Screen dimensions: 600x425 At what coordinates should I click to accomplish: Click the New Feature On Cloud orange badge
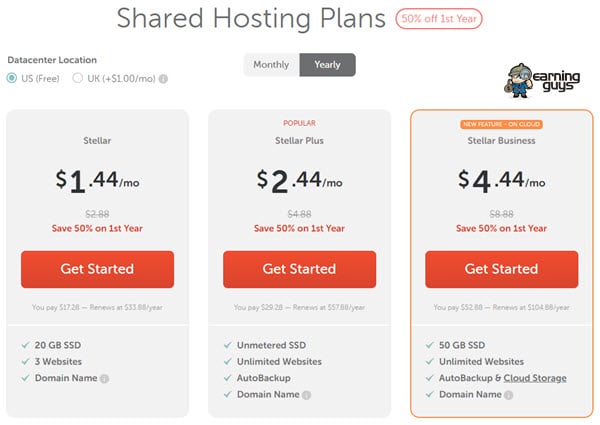point(501,124)
